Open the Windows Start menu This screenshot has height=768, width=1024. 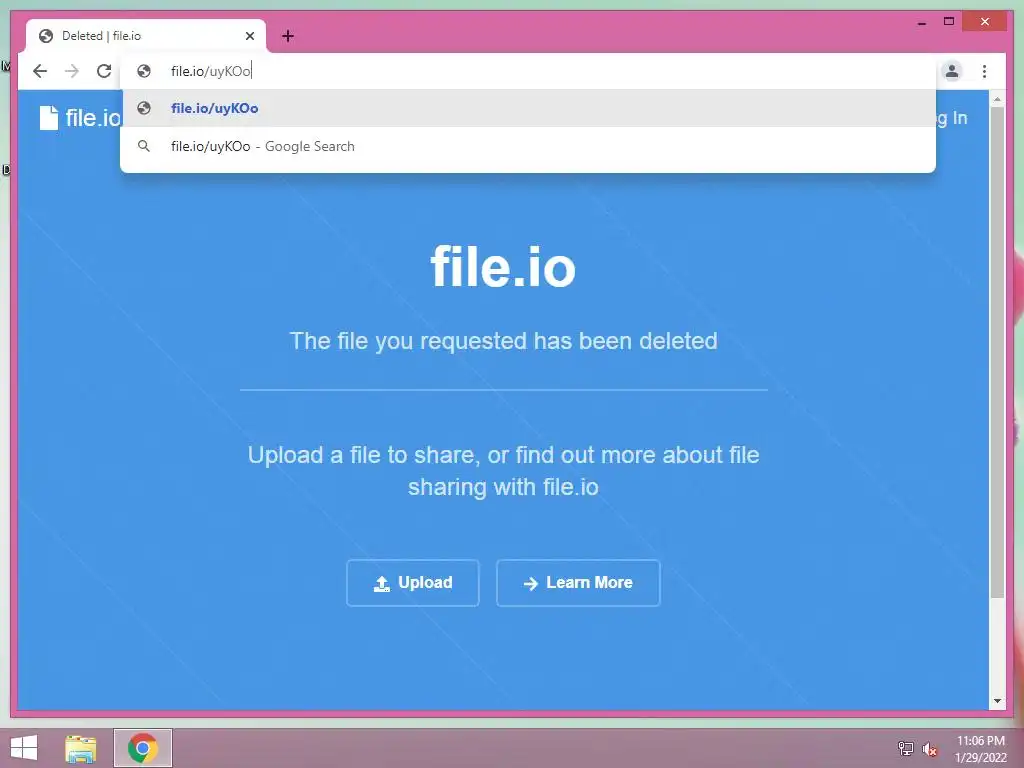pos(24,748)
